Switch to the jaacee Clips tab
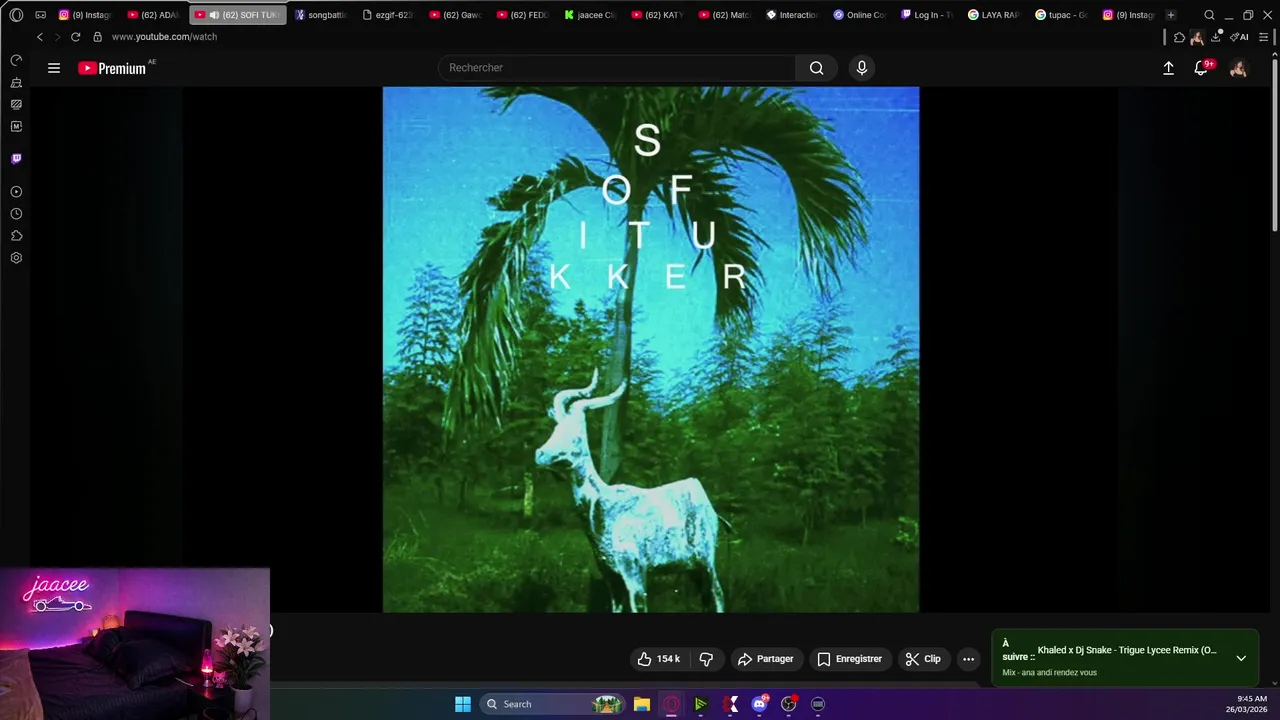The height and width of the screenshot is (720, 1280). 590,15
